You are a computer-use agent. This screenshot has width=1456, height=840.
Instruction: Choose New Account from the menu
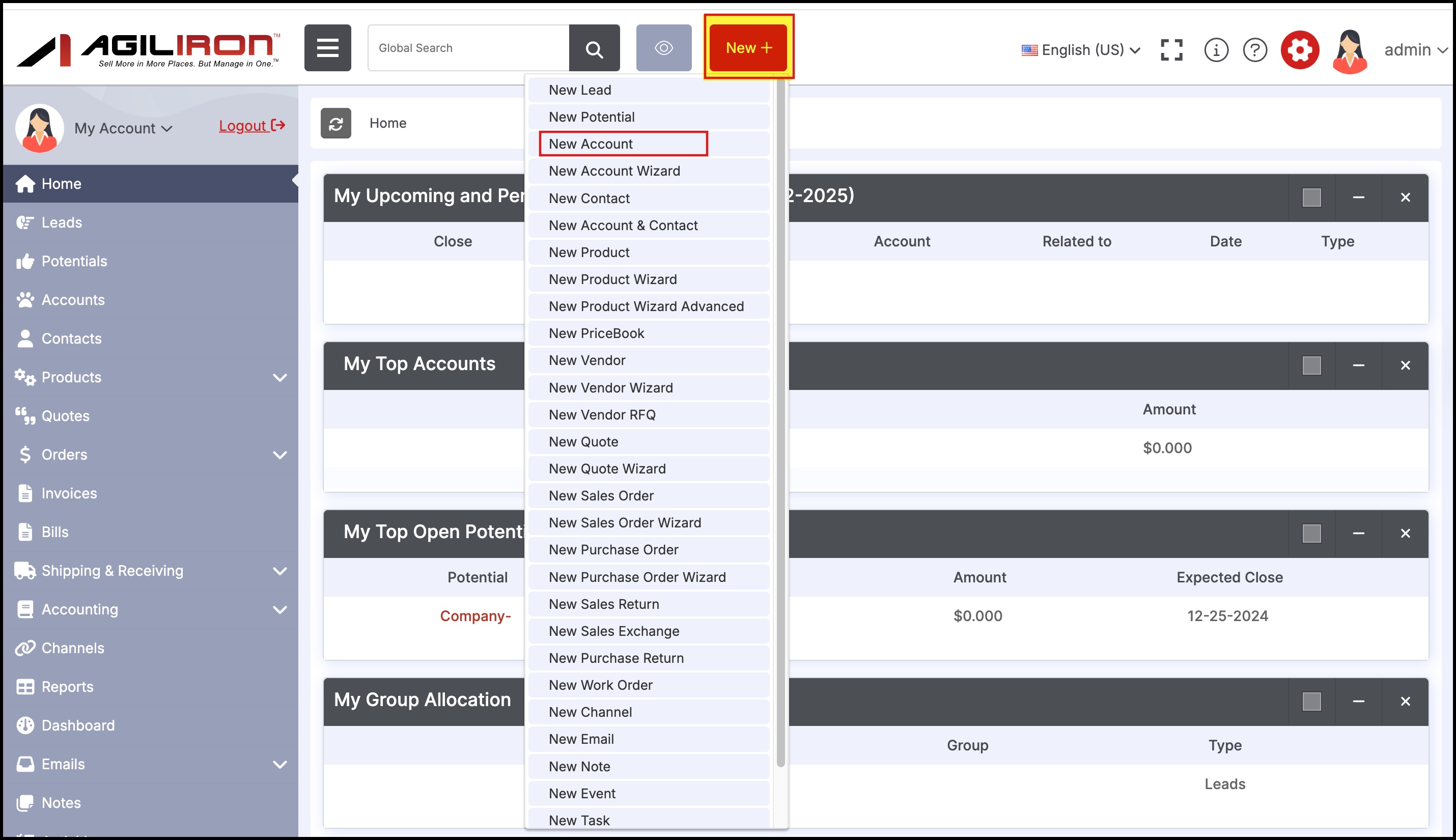[x=649, y=144]
